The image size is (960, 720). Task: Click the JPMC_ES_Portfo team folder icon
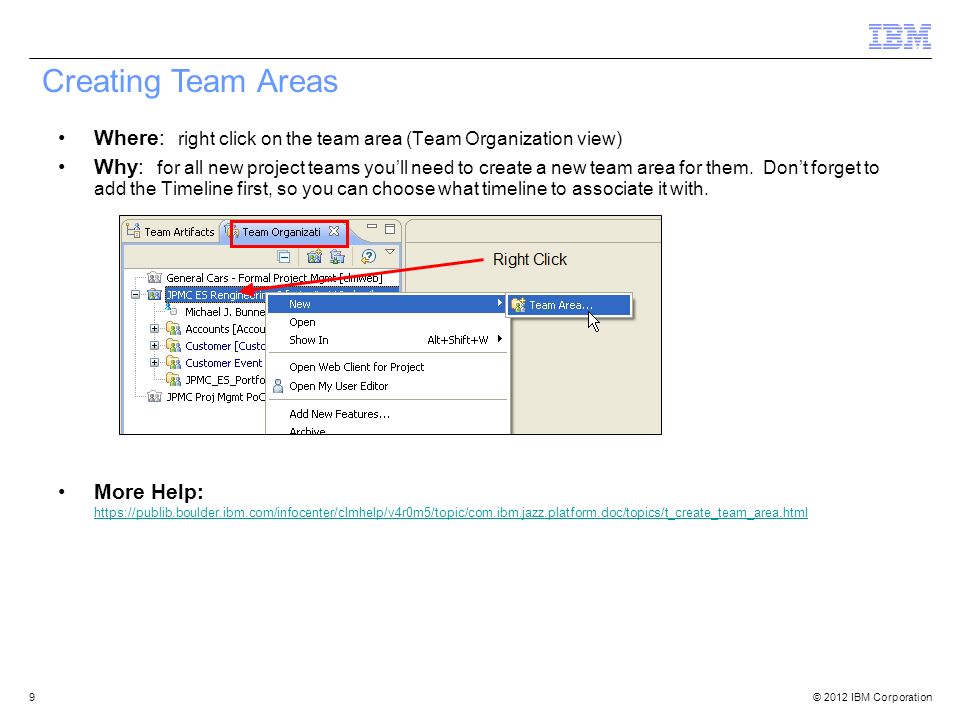tap(173, 380)
